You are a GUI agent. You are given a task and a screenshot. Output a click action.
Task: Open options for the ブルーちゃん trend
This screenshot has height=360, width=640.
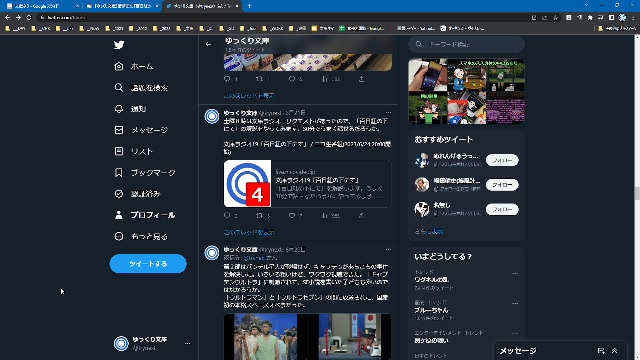tap(515, 303)
